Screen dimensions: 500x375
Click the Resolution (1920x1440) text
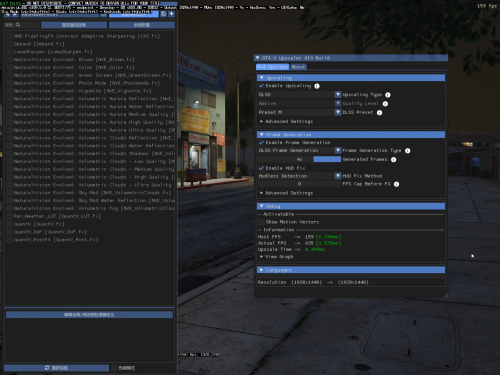pos(313,282)
